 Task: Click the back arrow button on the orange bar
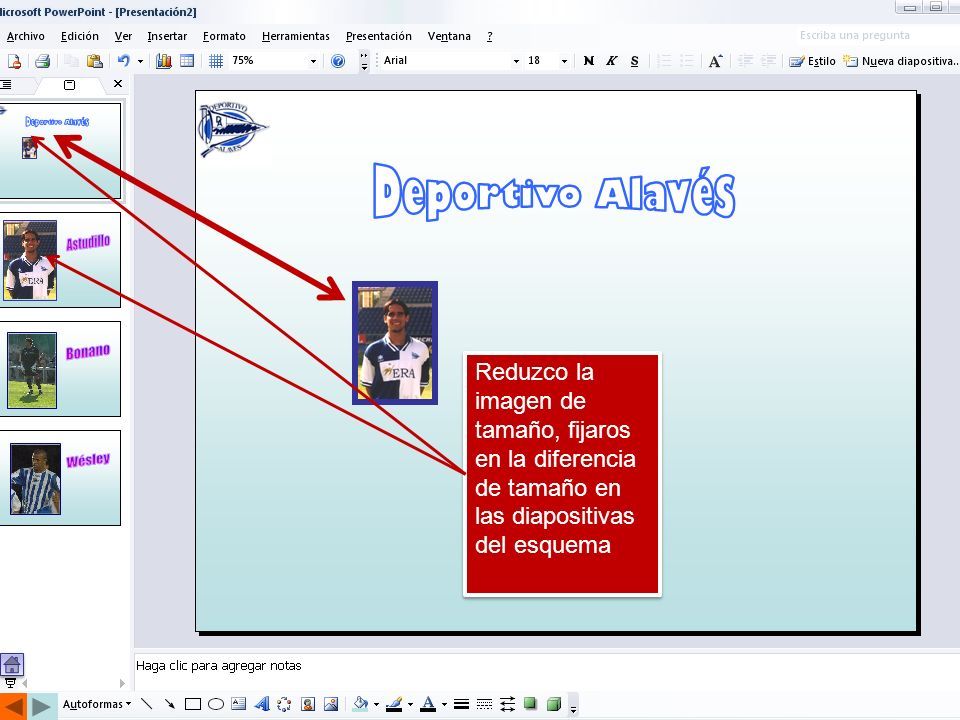(13, 707)
